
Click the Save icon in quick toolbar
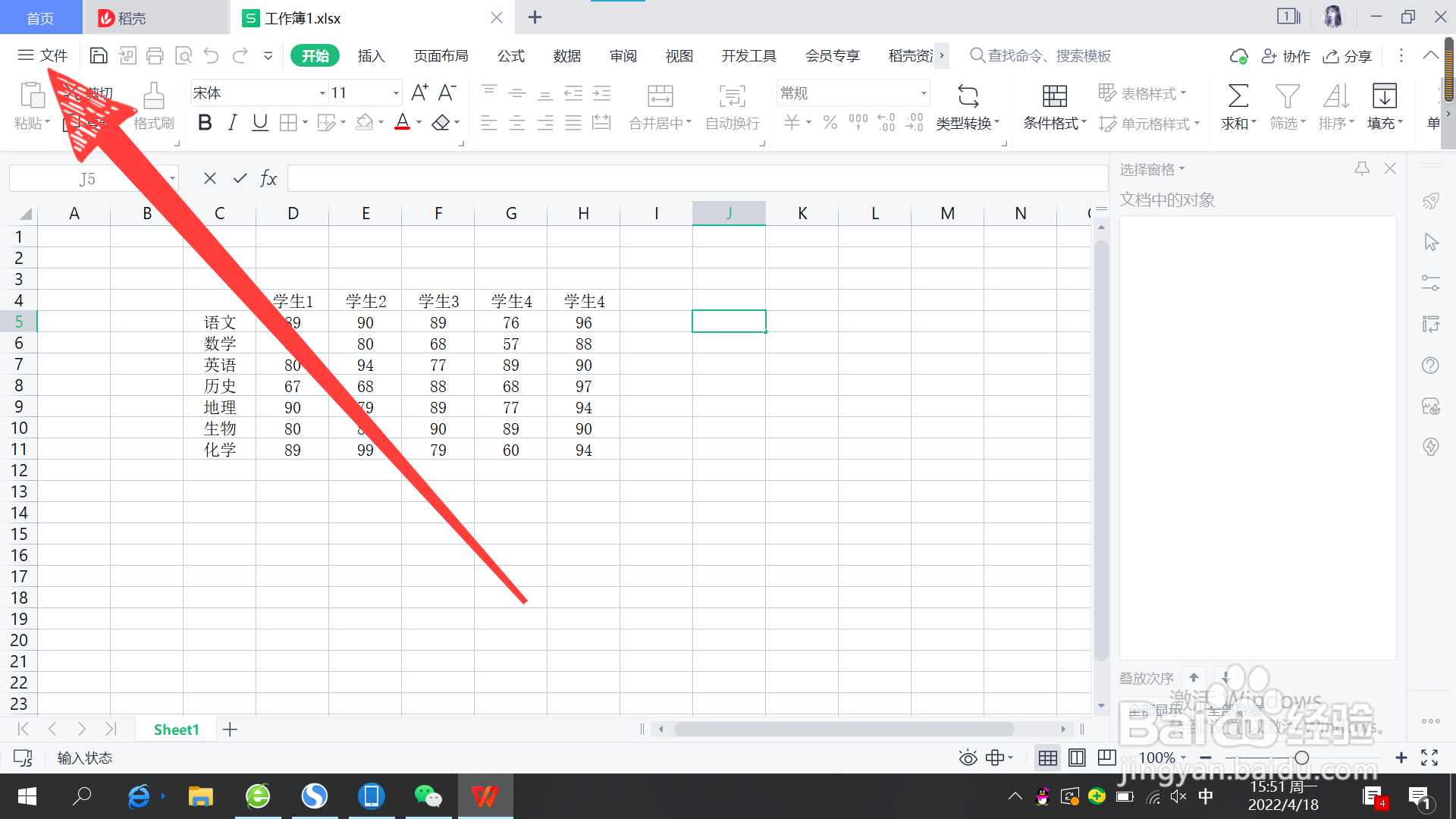(99, 55)
